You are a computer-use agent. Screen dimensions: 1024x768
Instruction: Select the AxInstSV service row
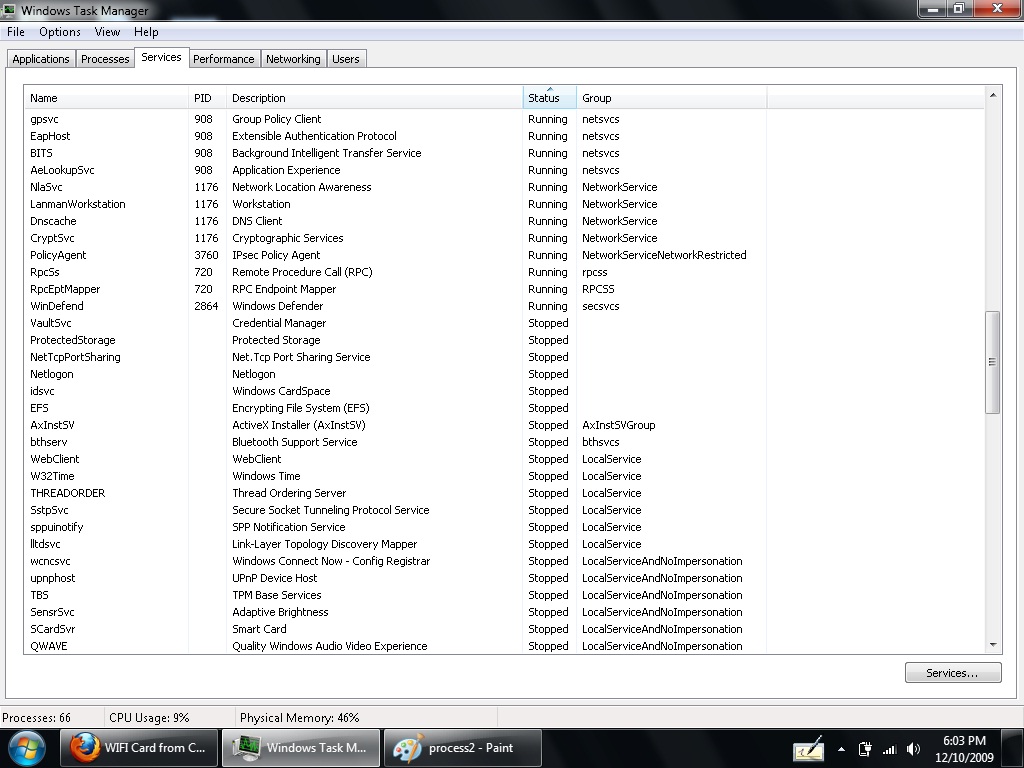coord(504,424)
